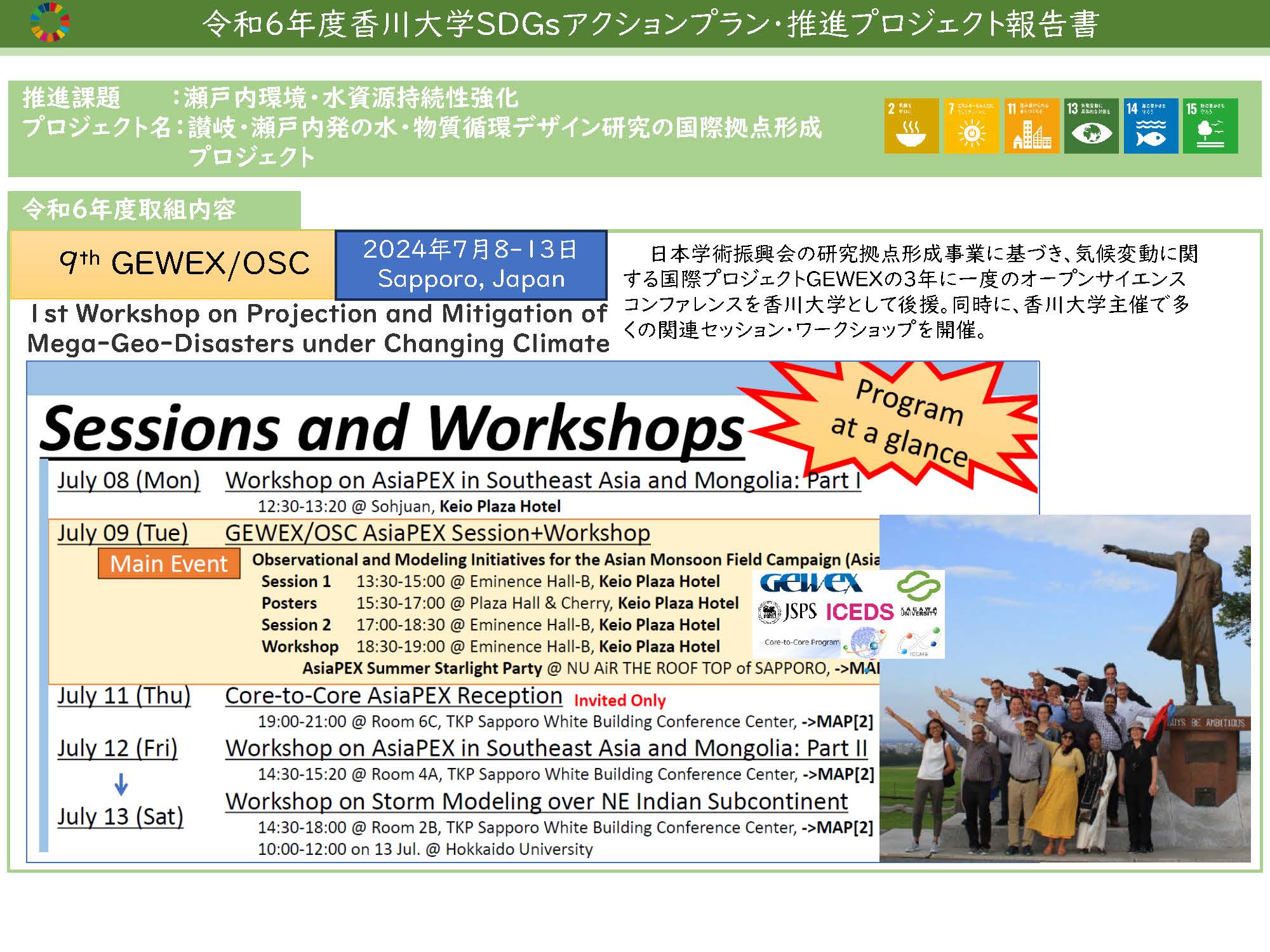Screen dimensions: 1270x952
Task: Click the 9th GEWEX/OSC orange box
Action: click(x=173, y=264)
